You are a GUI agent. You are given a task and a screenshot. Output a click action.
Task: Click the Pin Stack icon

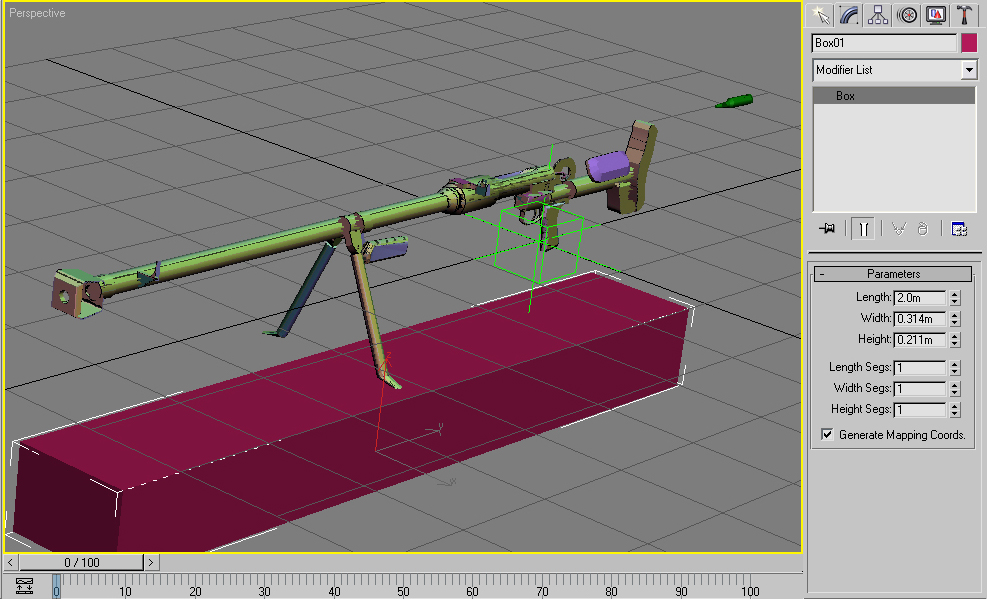(x=827, y=229)
